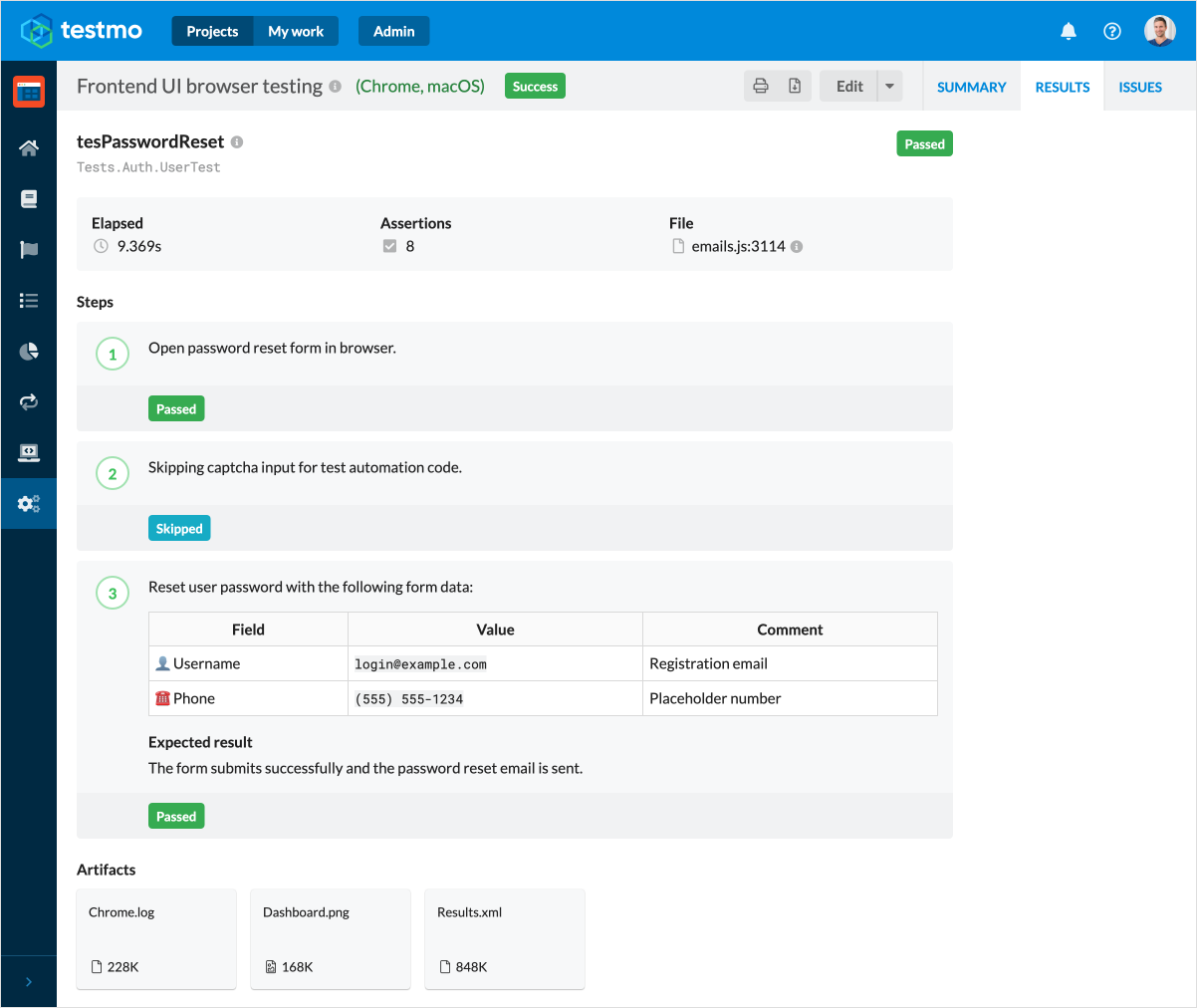Open the Chrome.log artifact
This screenshot has height=1008, width=1197.
(156, 939)
